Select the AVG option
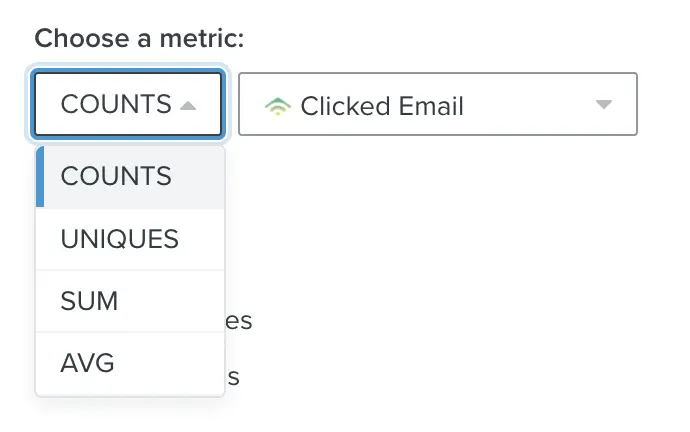Viewport: 690px width, 432px height. point(130,364)
